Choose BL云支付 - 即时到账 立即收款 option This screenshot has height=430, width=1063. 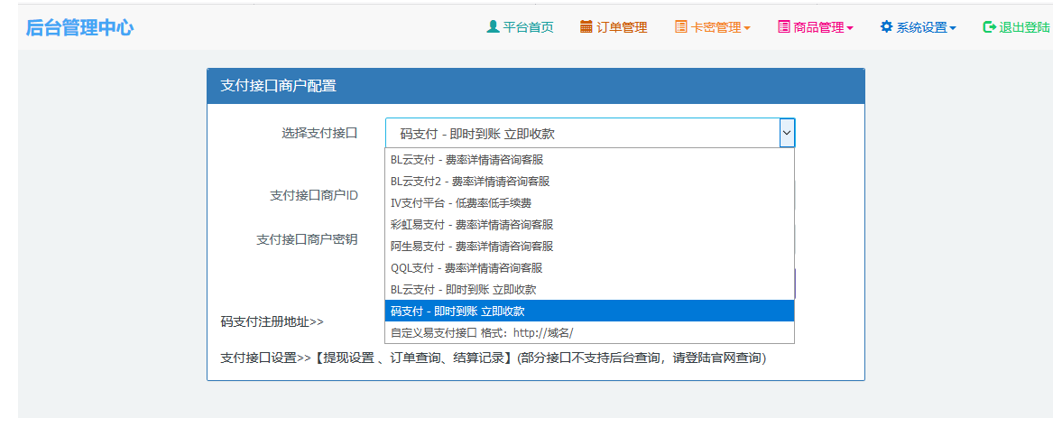pyautogui.click(x=589, y=290)
